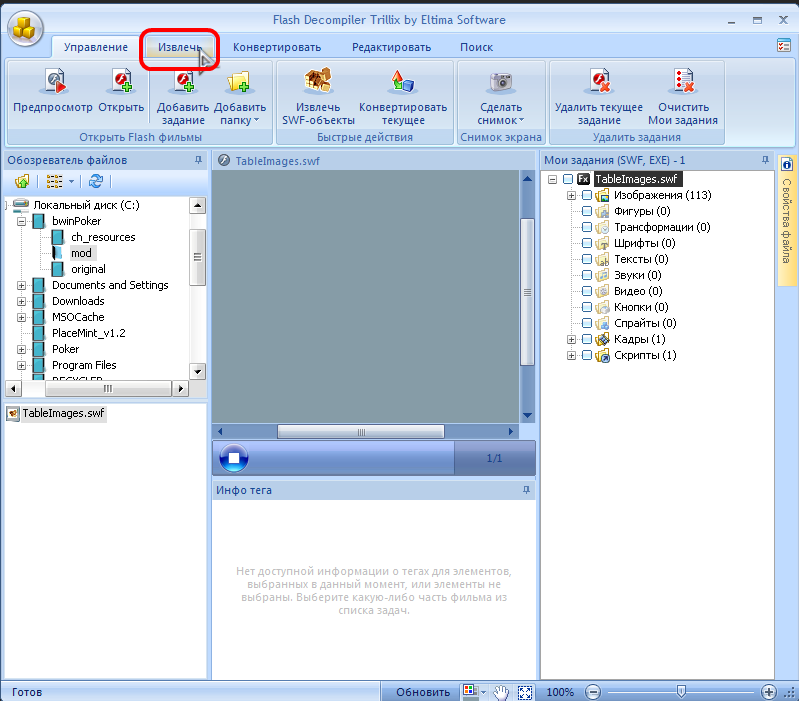The width and height of the screenshot is (799, 701).
Task: Expand the Downloads folder
Action: (x=21, y=301)
